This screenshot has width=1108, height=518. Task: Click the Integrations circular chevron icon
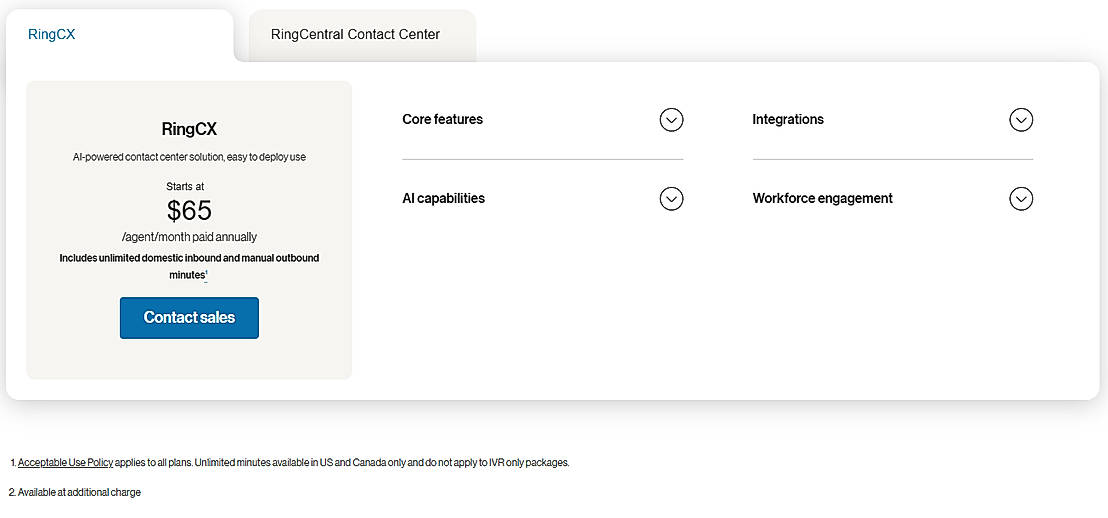pos(1020,120)
